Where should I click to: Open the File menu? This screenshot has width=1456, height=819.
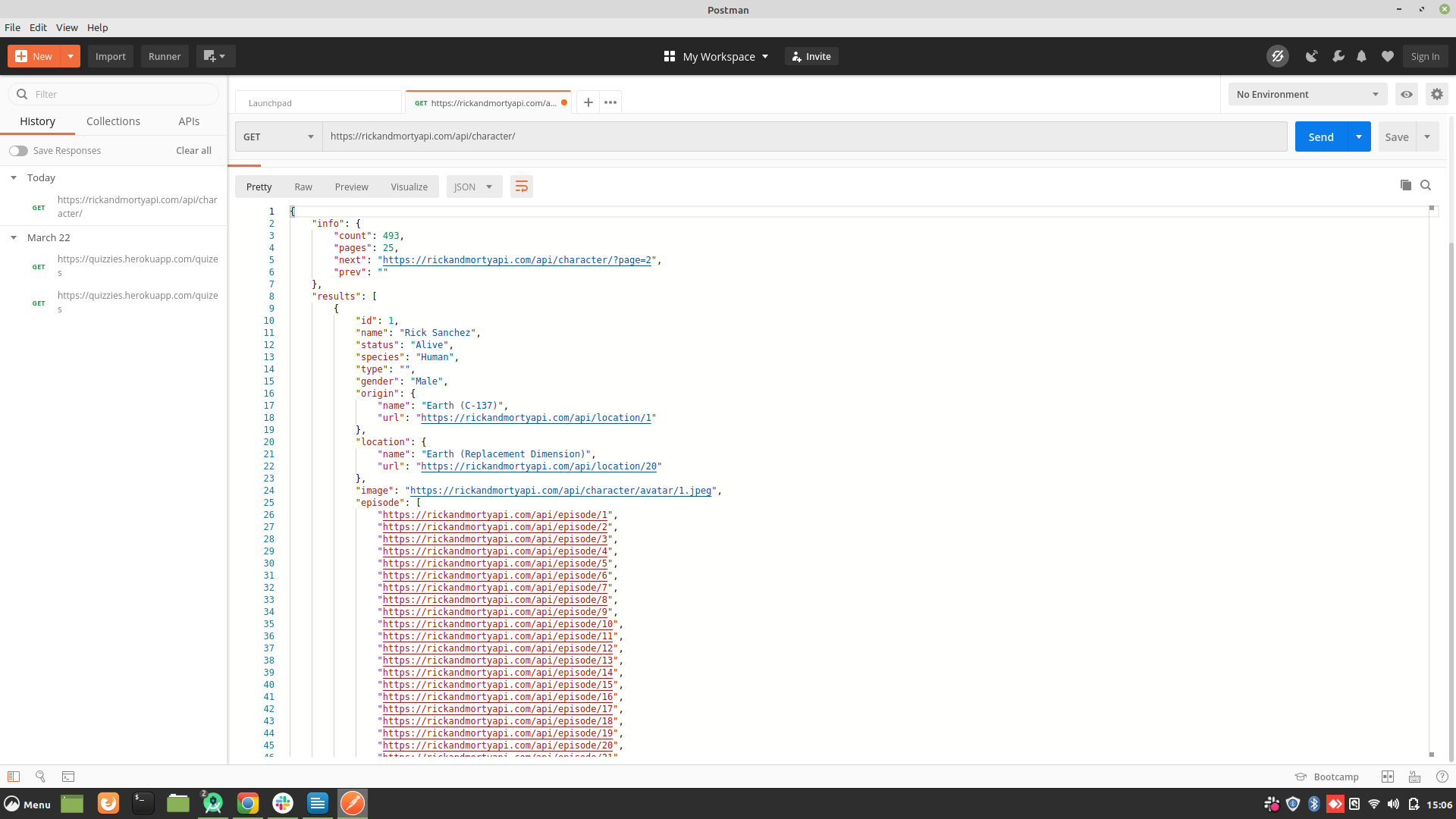(x=13, y=27)
